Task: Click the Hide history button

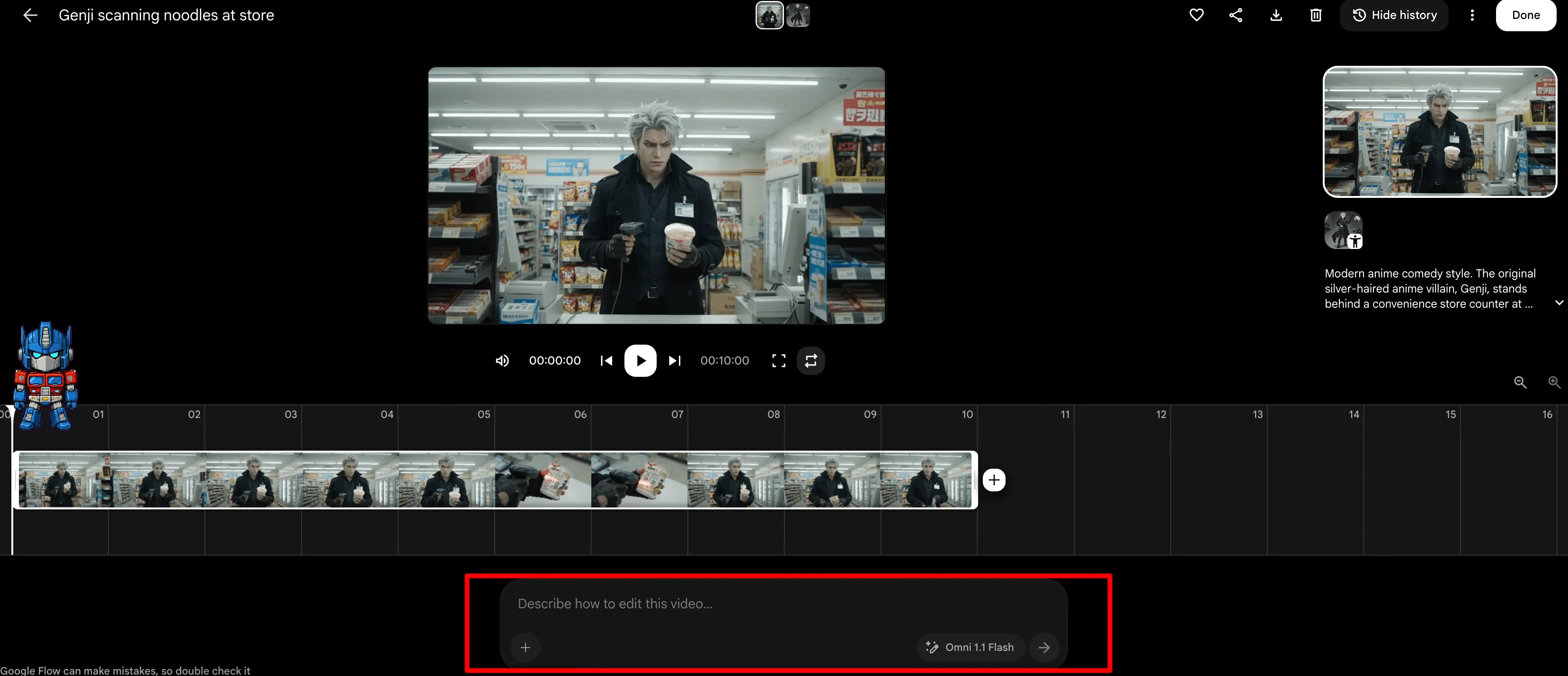Action: click(1394, 15)
